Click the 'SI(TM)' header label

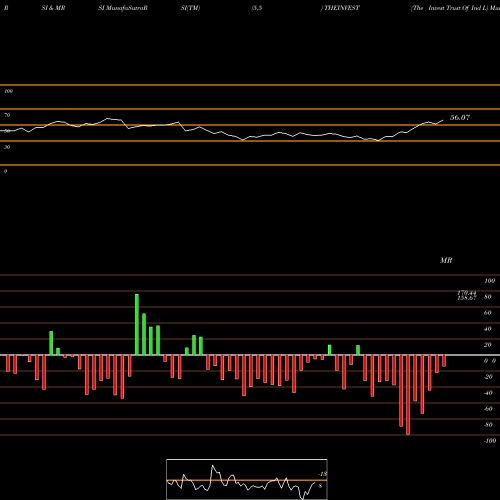(190, 8)
